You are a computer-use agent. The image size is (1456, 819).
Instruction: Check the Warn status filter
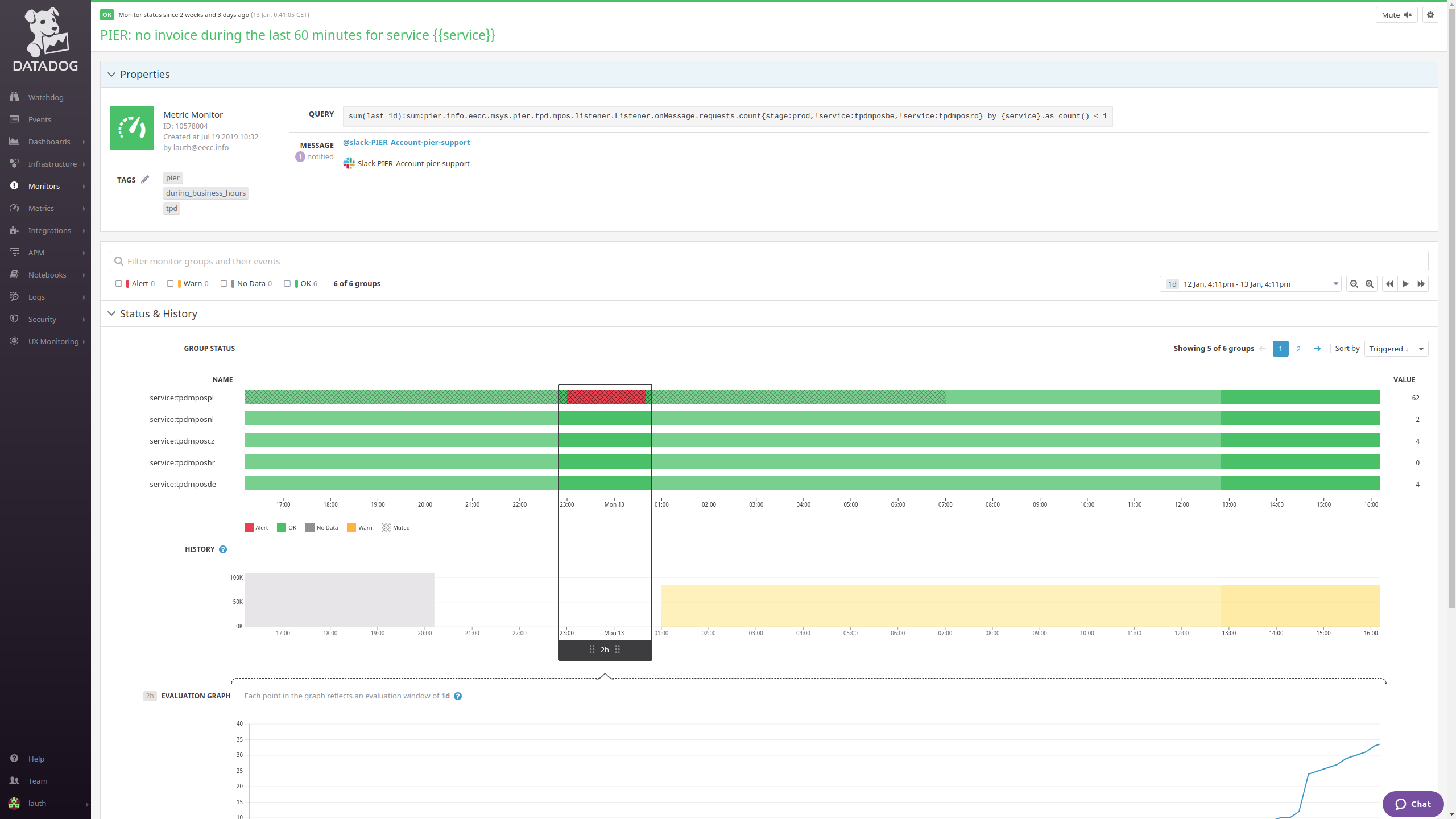(x=169, y=283)
